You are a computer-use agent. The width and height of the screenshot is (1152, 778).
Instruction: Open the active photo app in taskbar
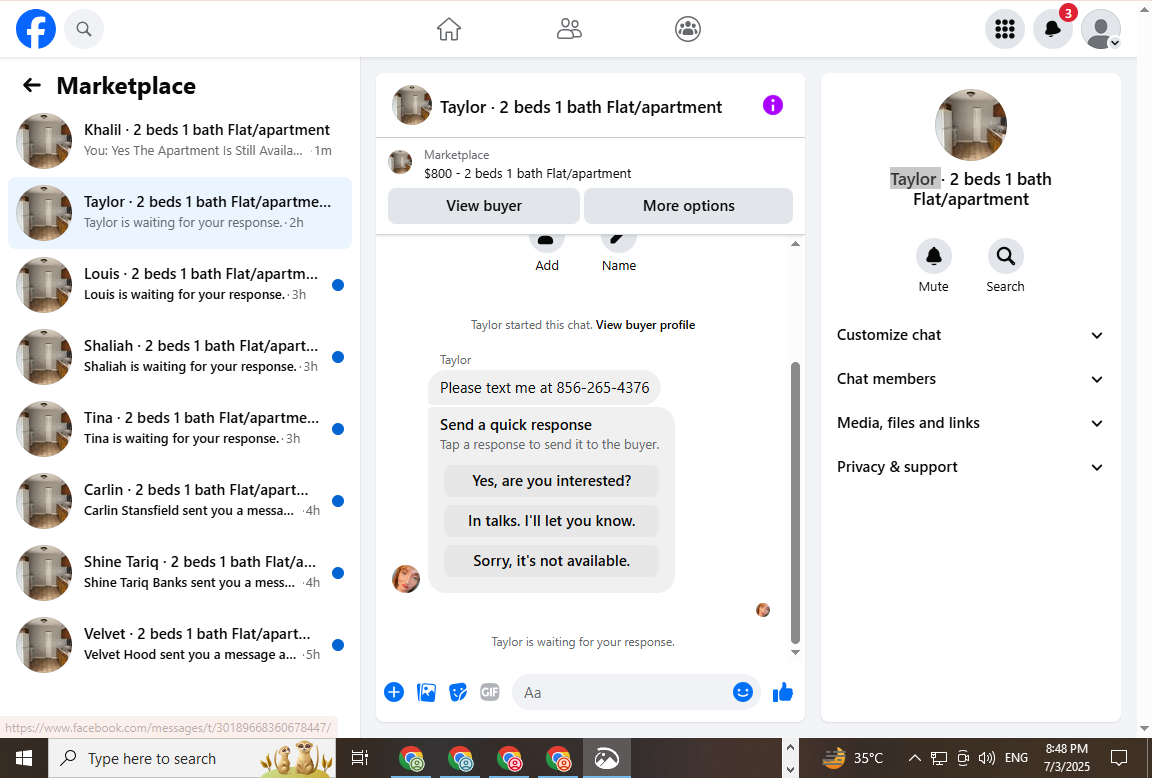[x=607, y=758]
